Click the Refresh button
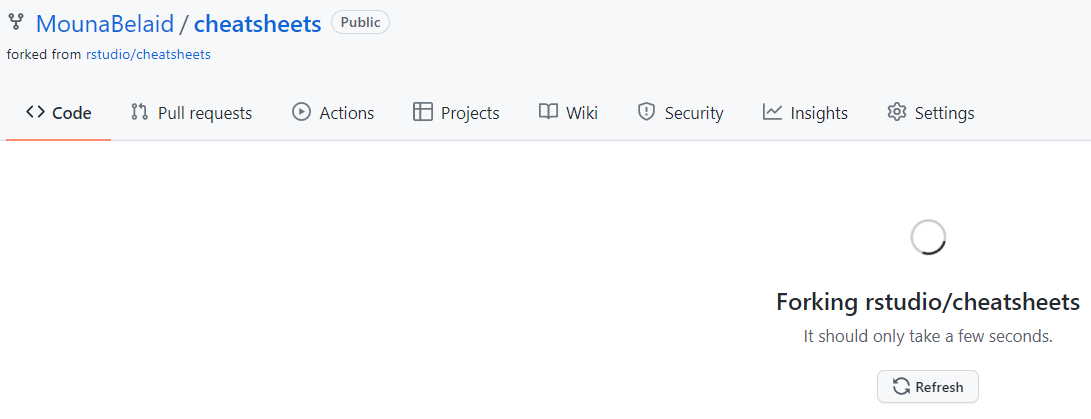Image resolution: width=1091 pixels, height=419 pixels. tap(927, 387)
